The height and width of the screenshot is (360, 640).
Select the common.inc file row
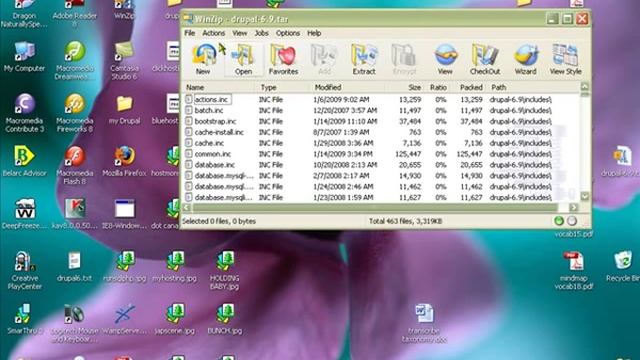(368, 154)
